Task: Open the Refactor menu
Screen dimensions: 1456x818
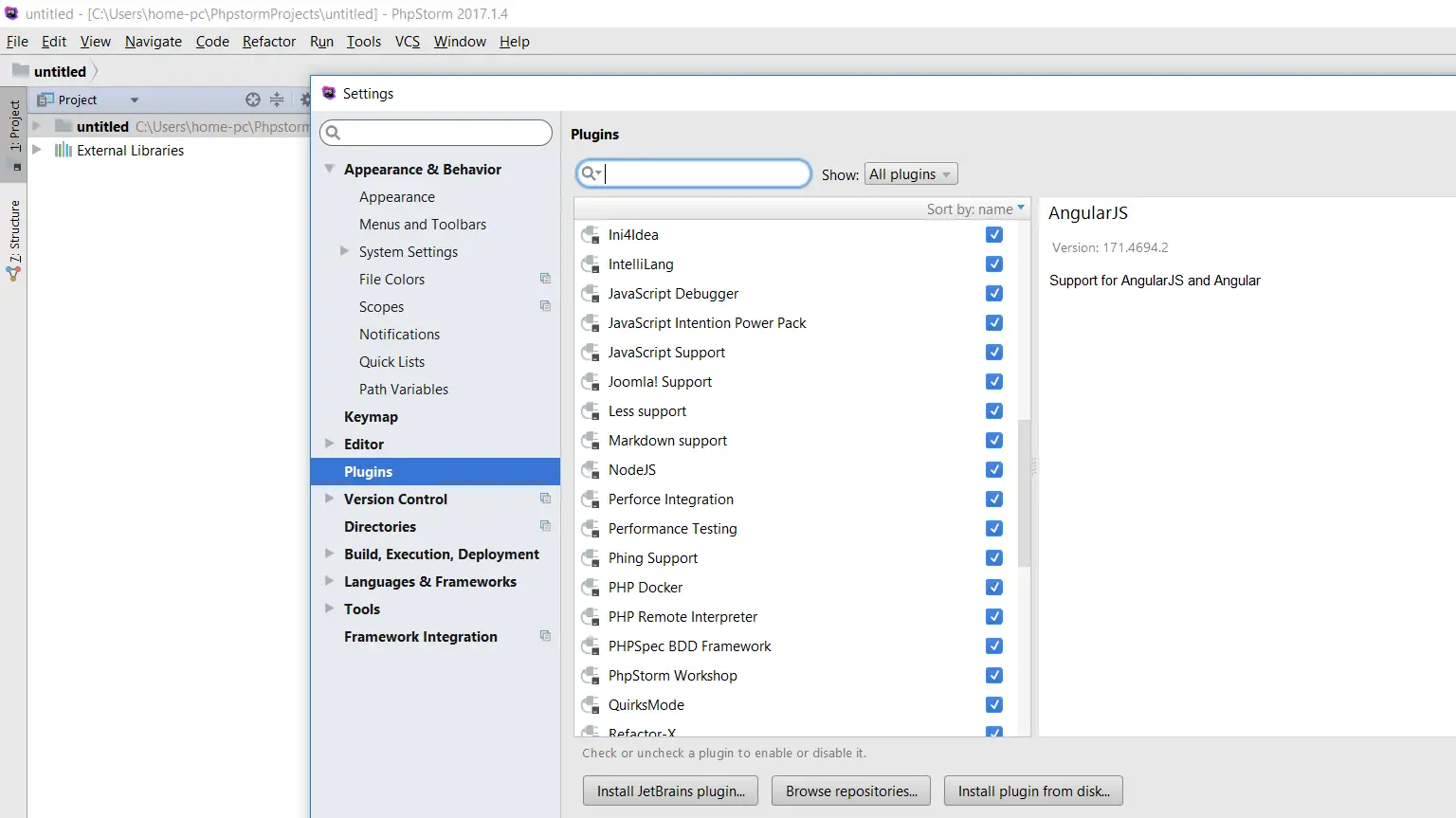Action: 268,41
